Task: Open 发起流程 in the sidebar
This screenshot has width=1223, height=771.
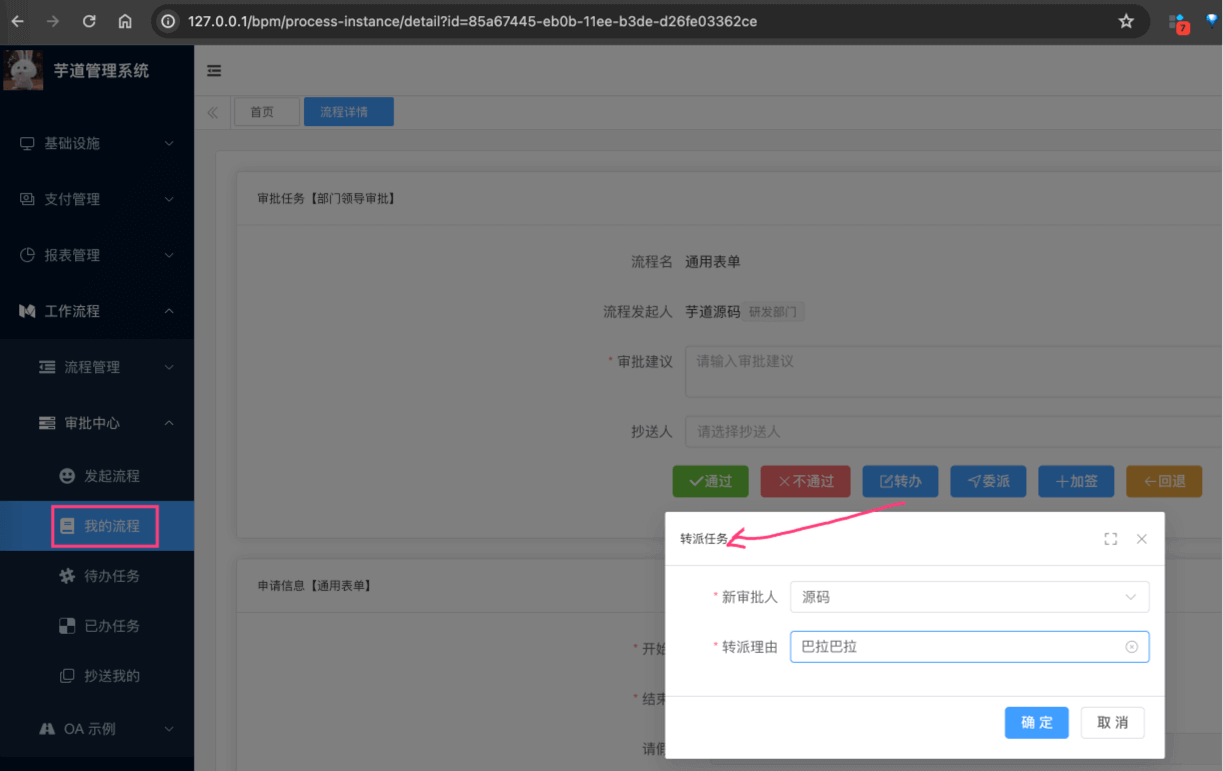Action: [111, 476]
